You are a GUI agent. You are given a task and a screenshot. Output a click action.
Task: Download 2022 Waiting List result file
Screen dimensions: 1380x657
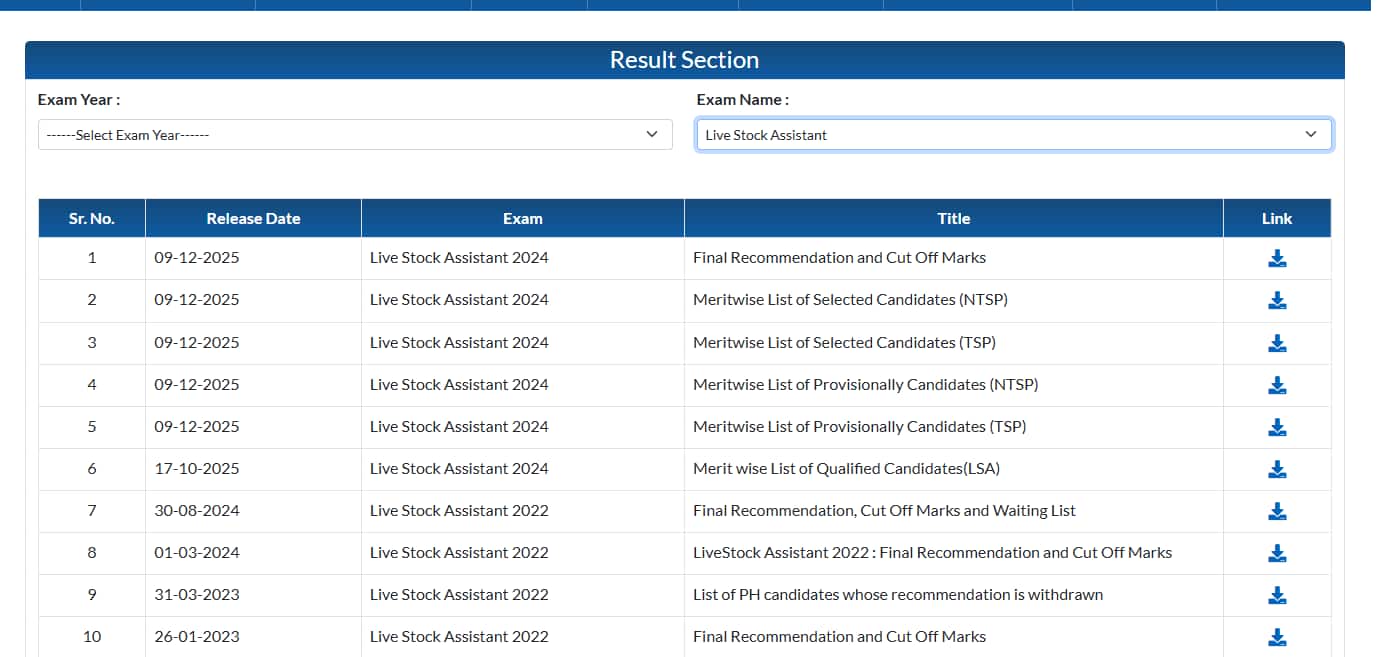[x=1276, y=511]
